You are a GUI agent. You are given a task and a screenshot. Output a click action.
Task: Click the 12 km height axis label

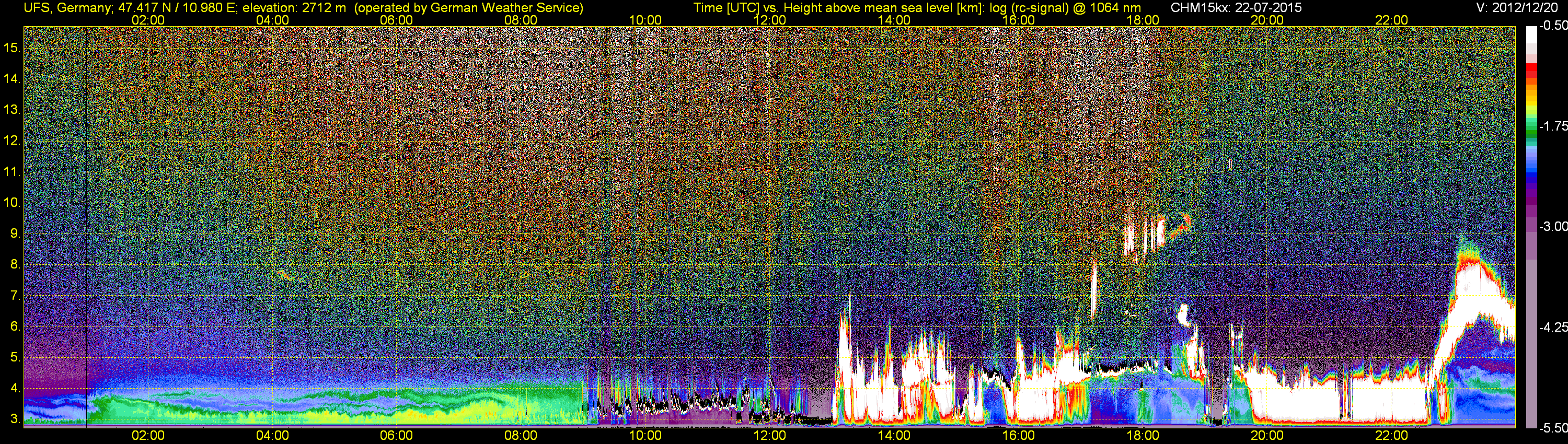(x=11, y=141)
